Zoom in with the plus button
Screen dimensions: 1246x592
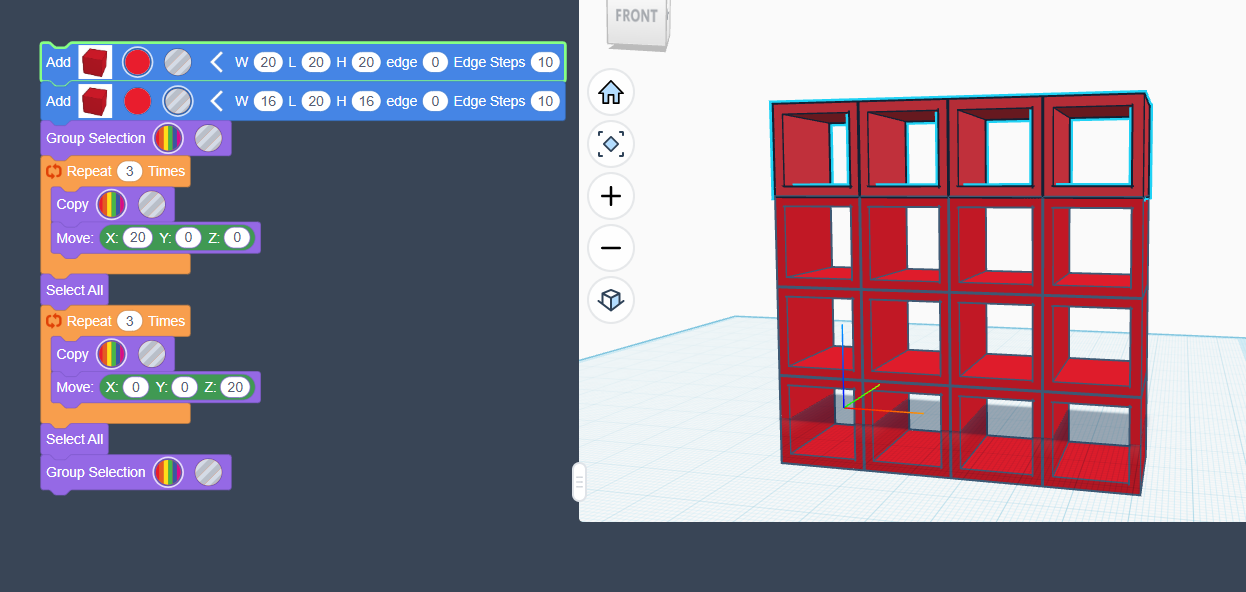[x=611, y=196]
